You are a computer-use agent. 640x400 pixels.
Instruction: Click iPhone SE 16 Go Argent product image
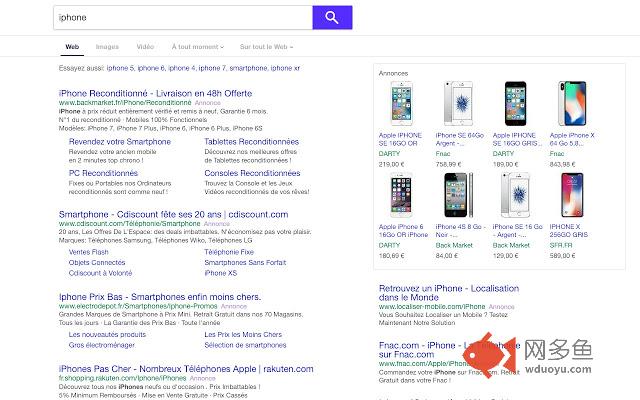click(x=516, y=195)
